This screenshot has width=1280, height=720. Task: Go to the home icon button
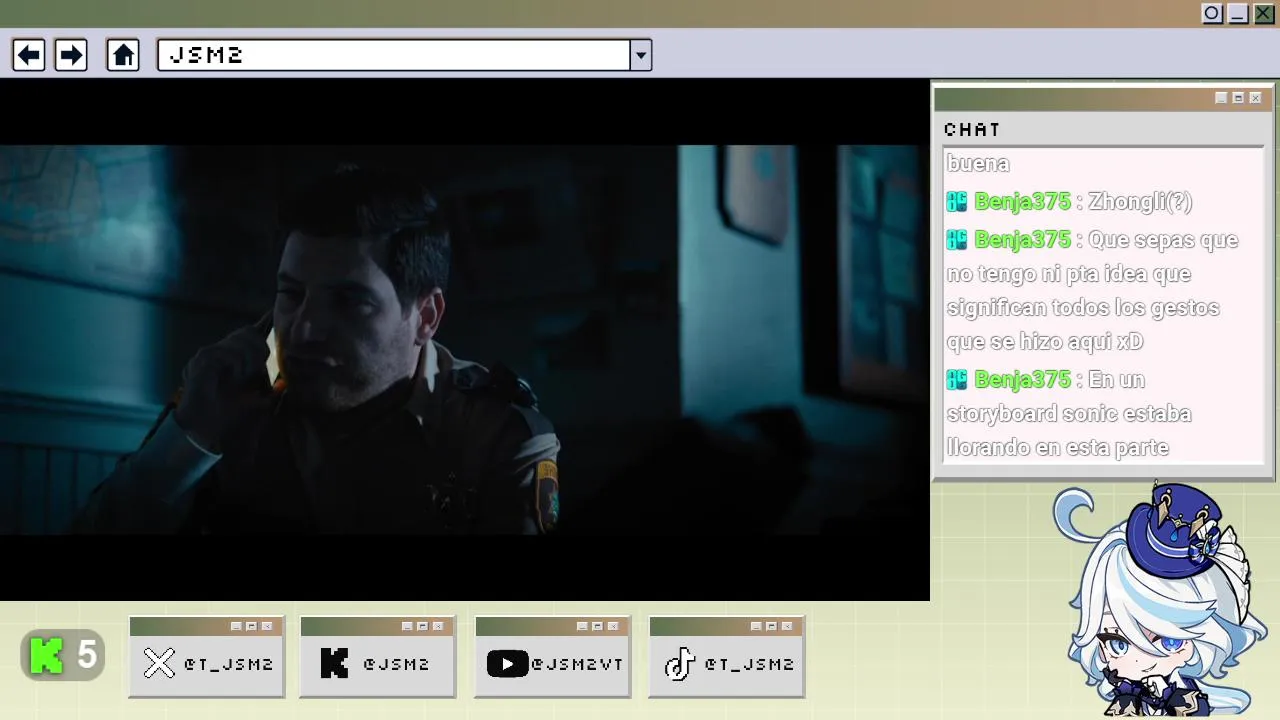(x=123, y=55)
